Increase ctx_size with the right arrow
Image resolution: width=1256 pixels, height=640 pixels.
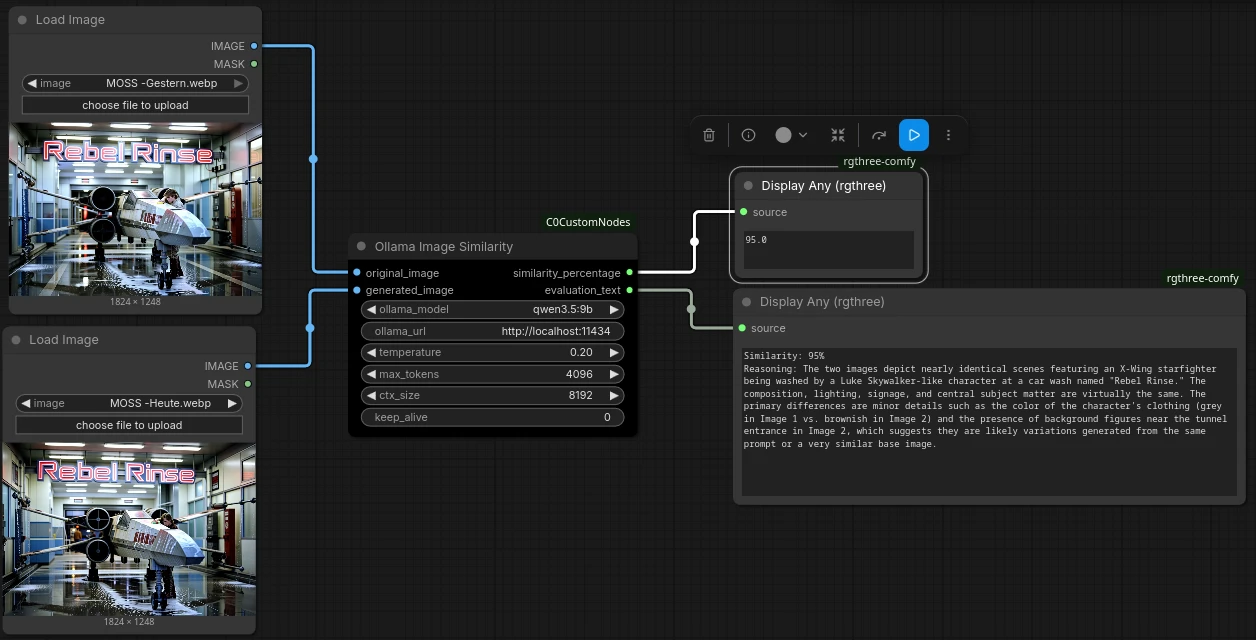pos(614,396)
